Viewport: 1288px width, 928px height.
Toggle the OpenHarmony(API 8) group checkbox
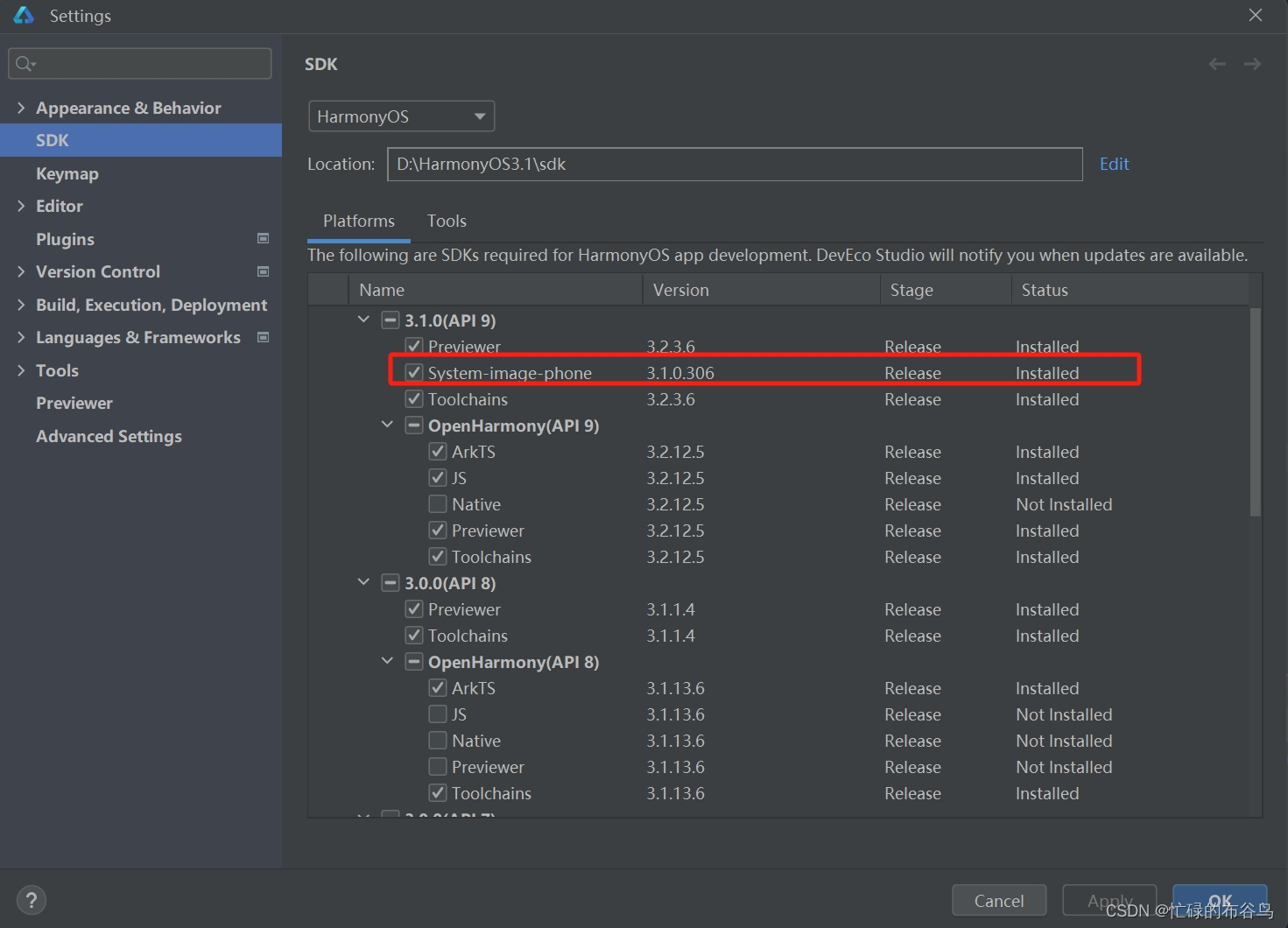414,662
